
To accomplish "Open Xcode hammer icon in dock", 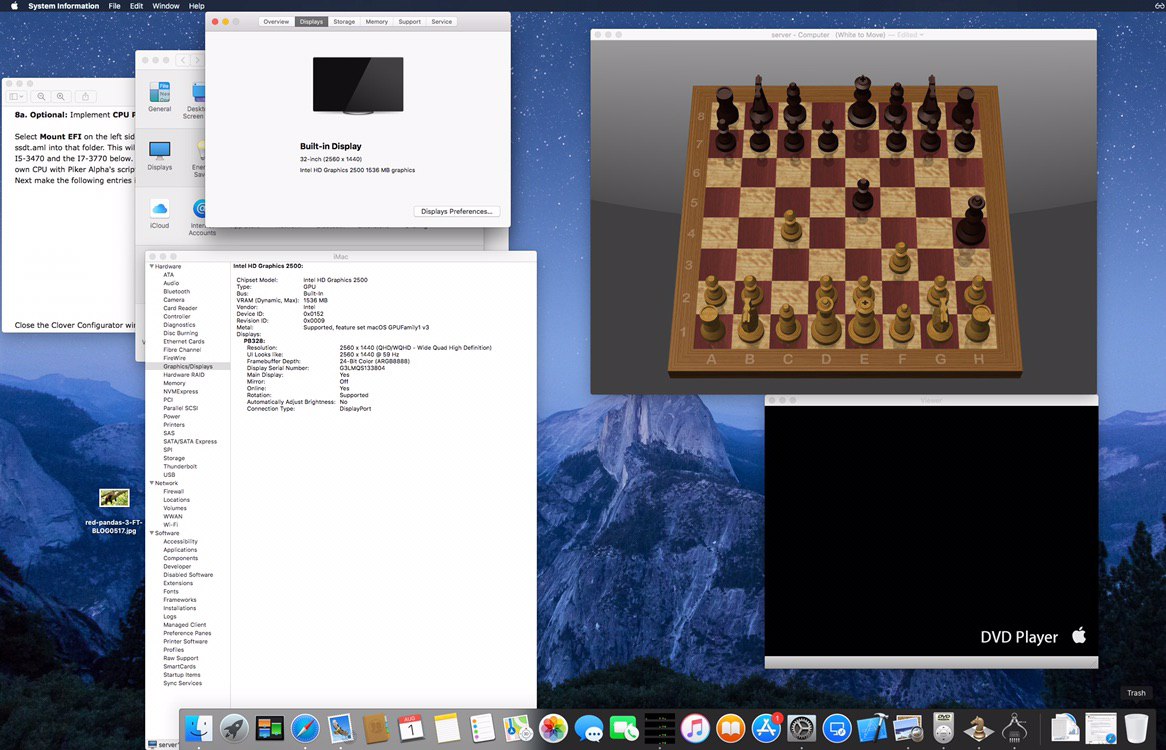I will click(x=872, y=728).
